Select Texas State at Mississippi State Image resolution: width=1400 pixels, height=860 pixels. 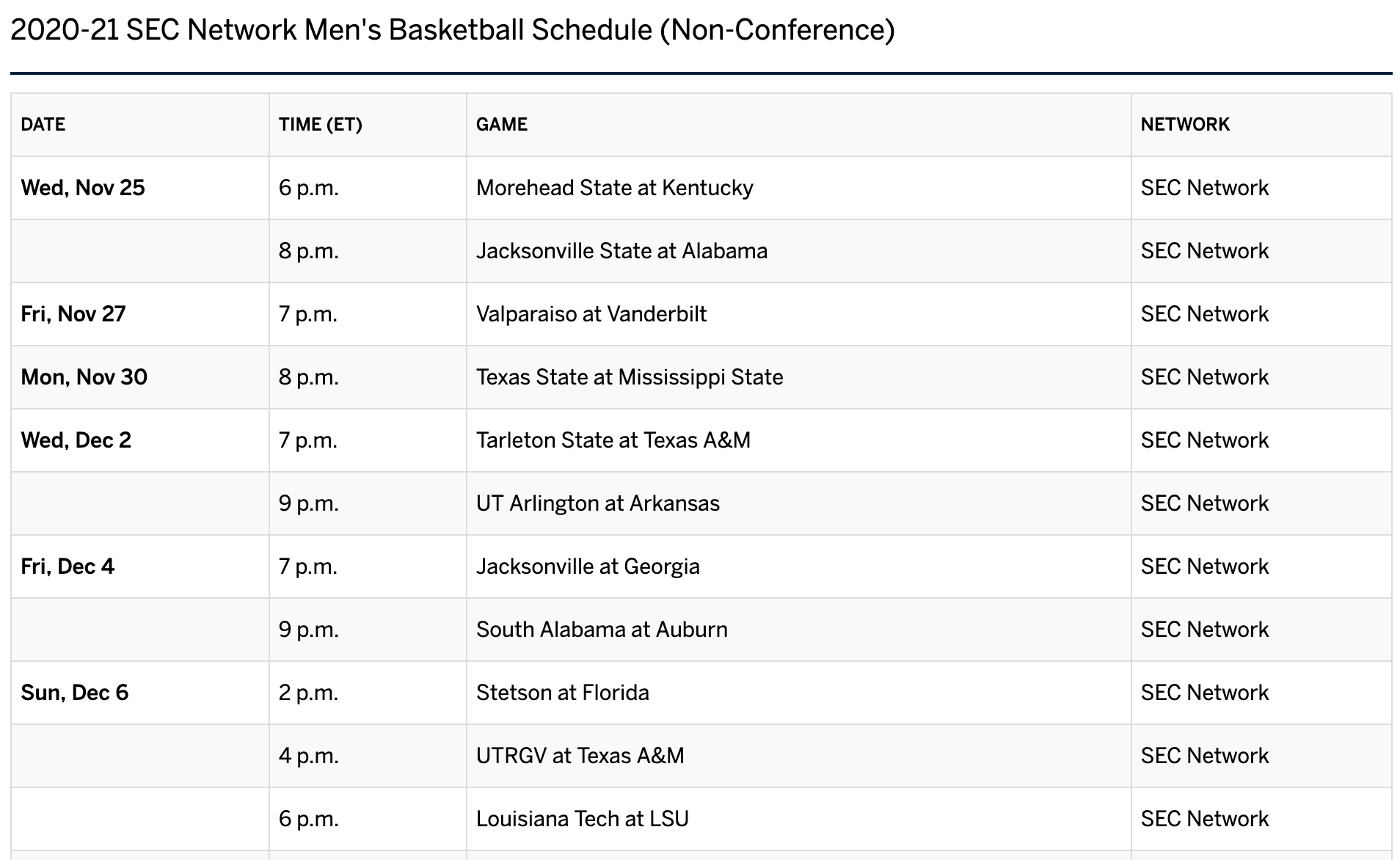tap(630, 377)
